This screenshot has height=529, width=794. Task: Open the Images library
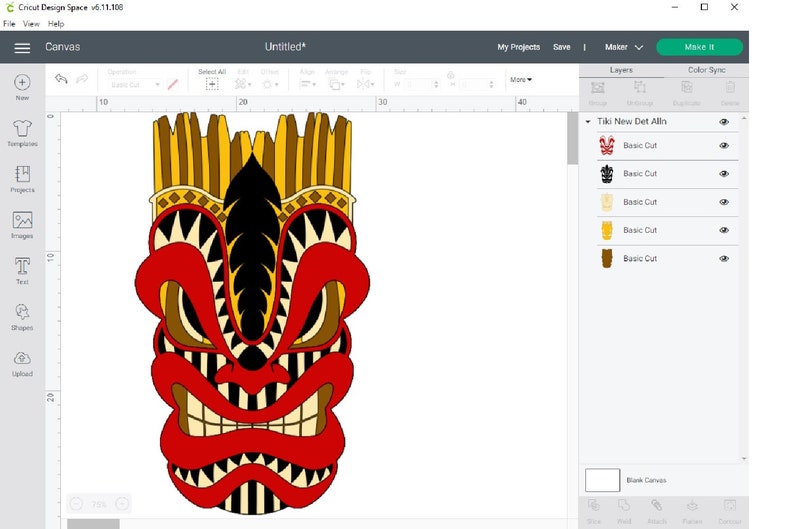(22, 225)
